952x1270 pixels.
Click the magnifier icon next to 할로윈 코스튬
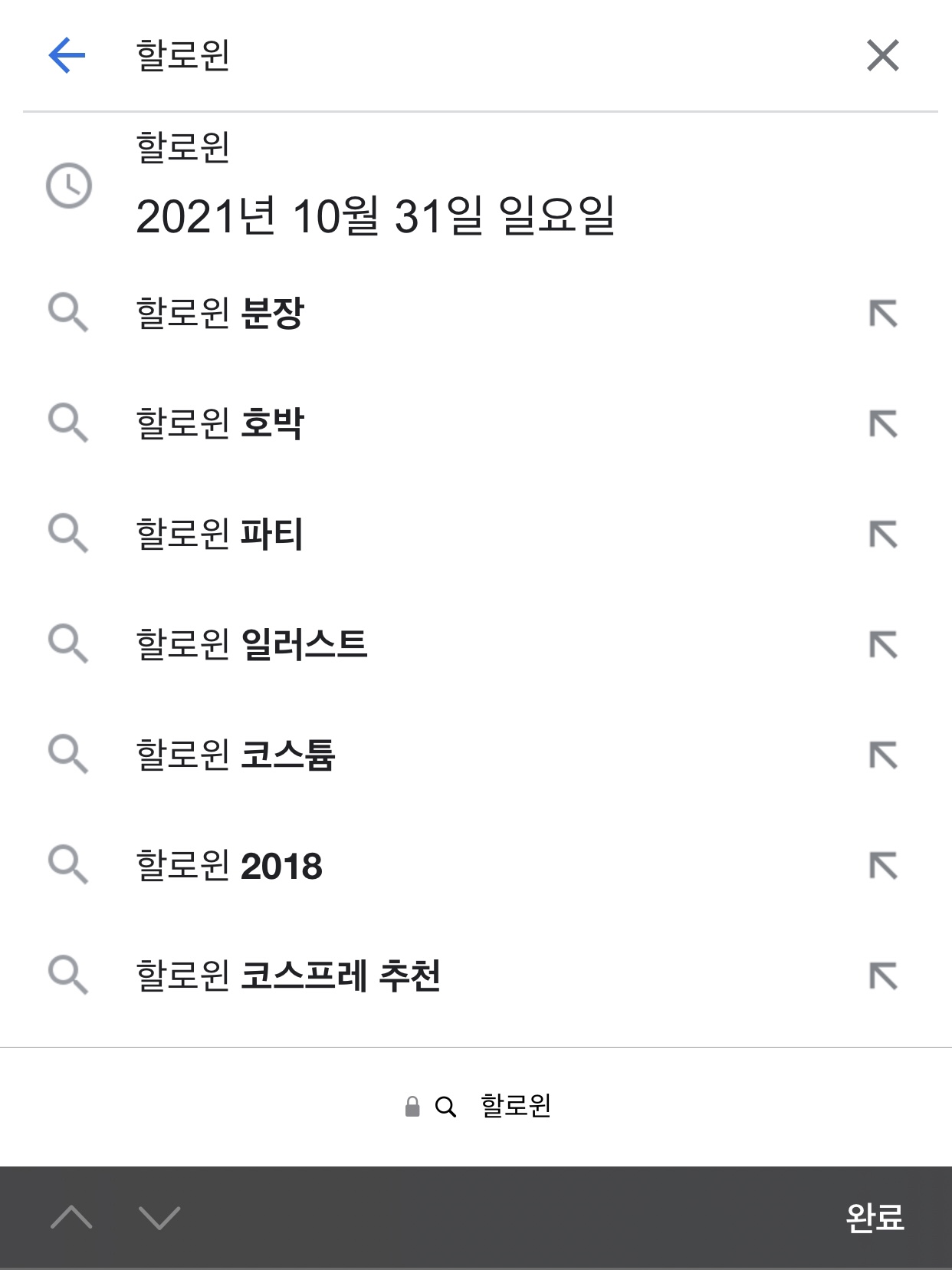(68, 755)
